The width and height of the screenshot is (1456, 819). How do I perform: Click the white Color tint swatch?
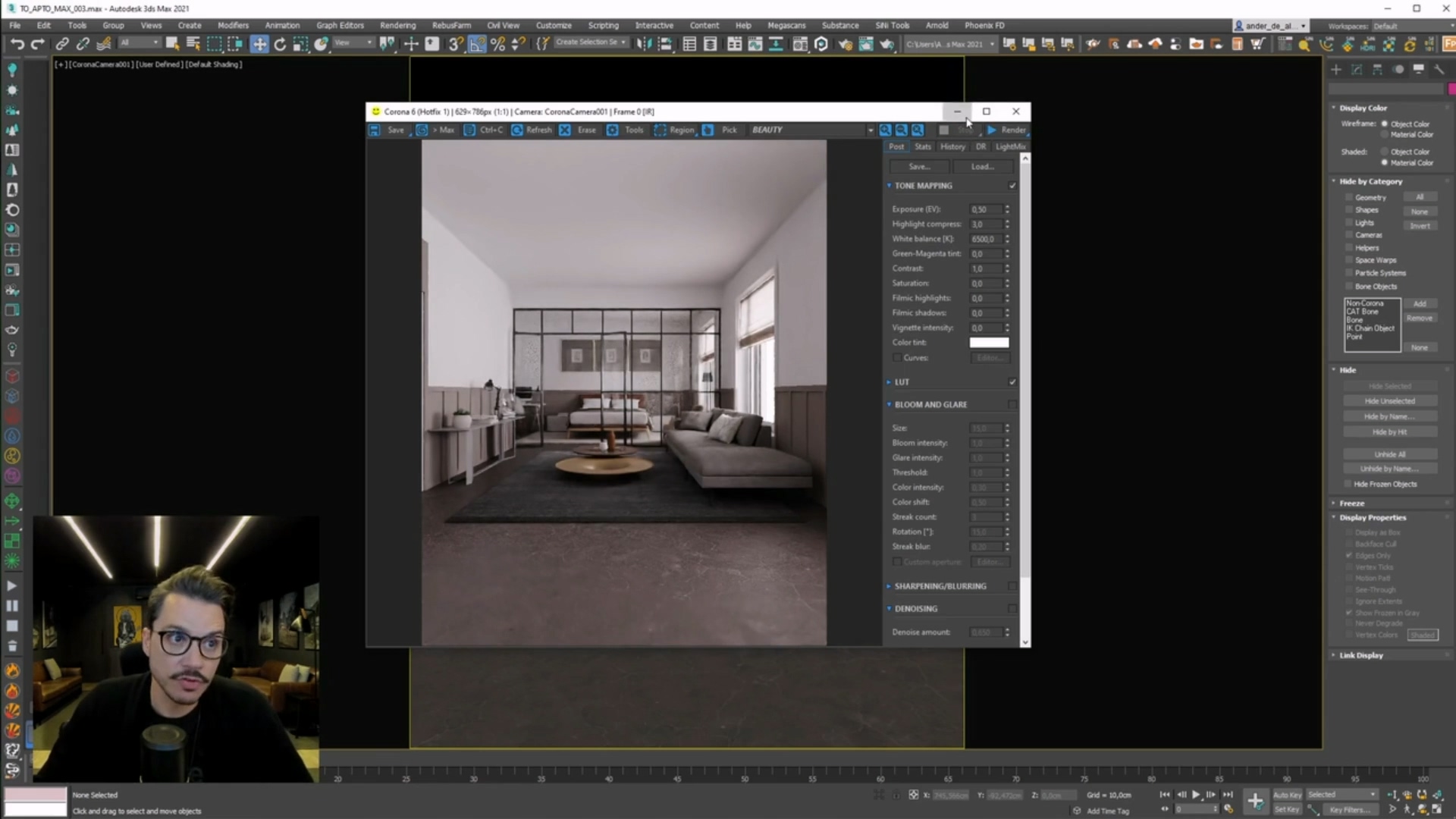(x=989, y=343)
